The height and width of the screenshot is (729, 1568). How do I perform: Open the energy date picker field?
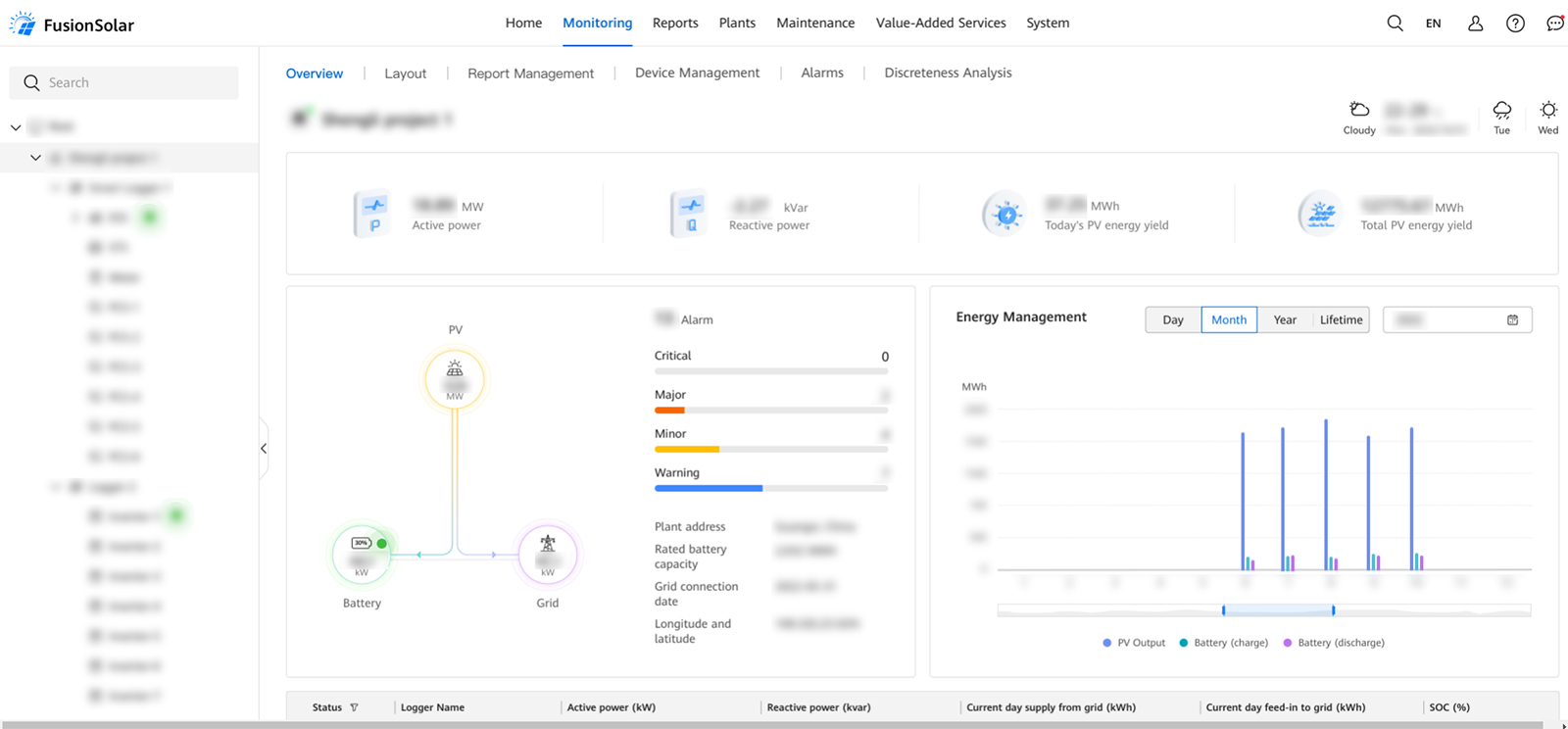pos(1457,319)
